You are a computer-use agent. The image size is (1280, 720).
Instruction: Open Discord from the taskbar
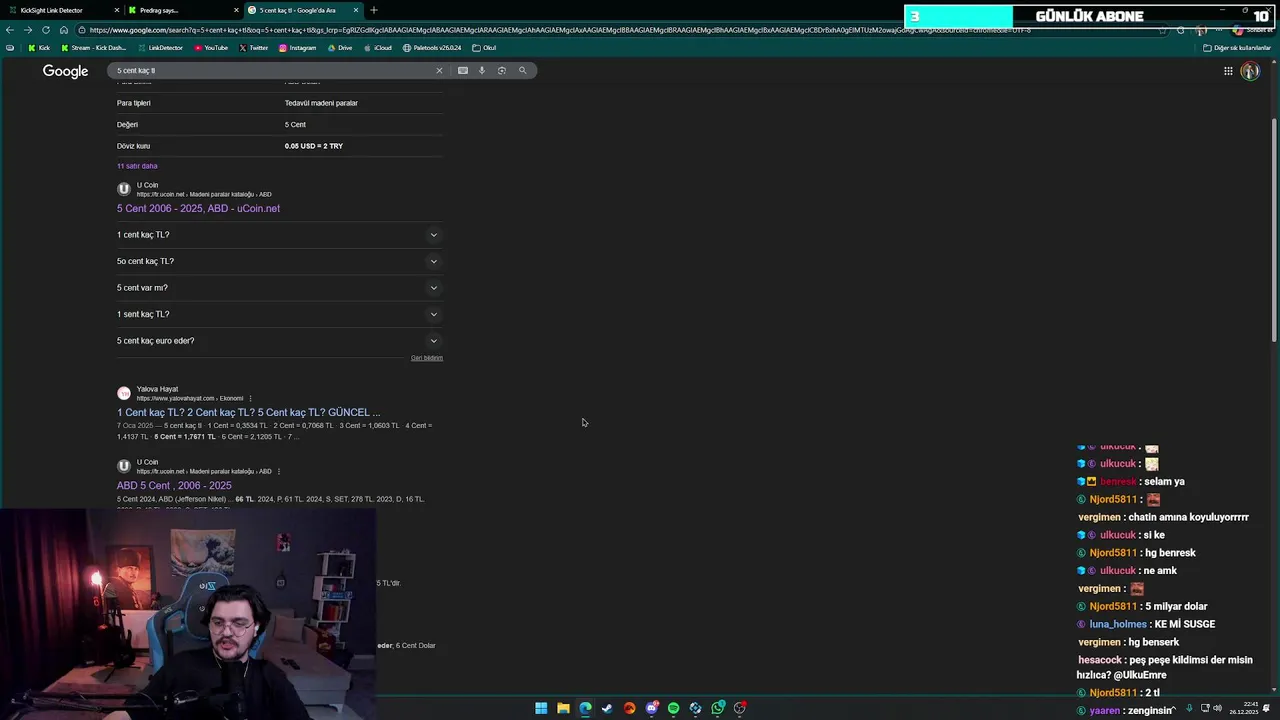pos(652,708)
